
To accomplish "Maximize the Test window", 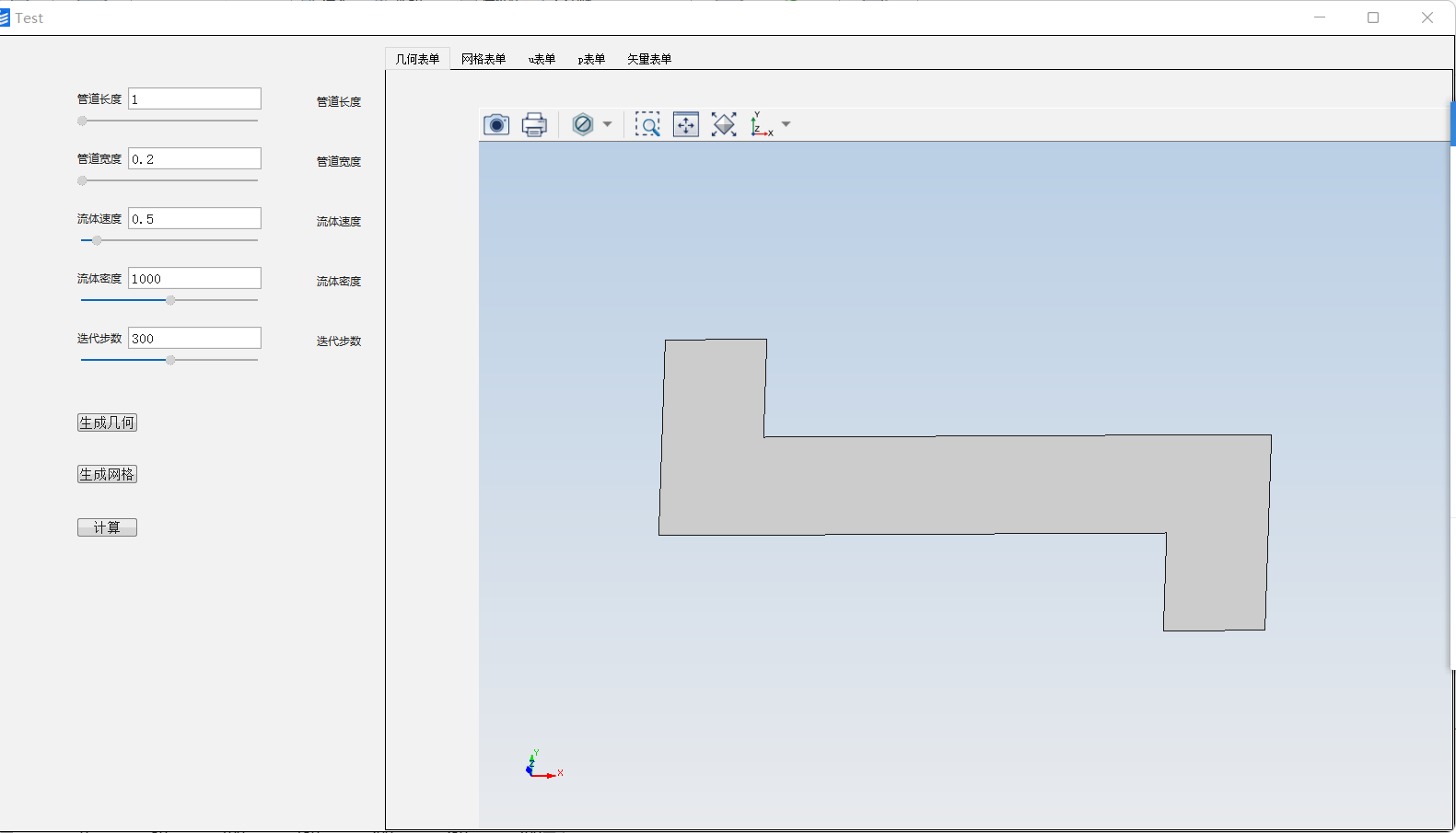I will (1373, 17).
